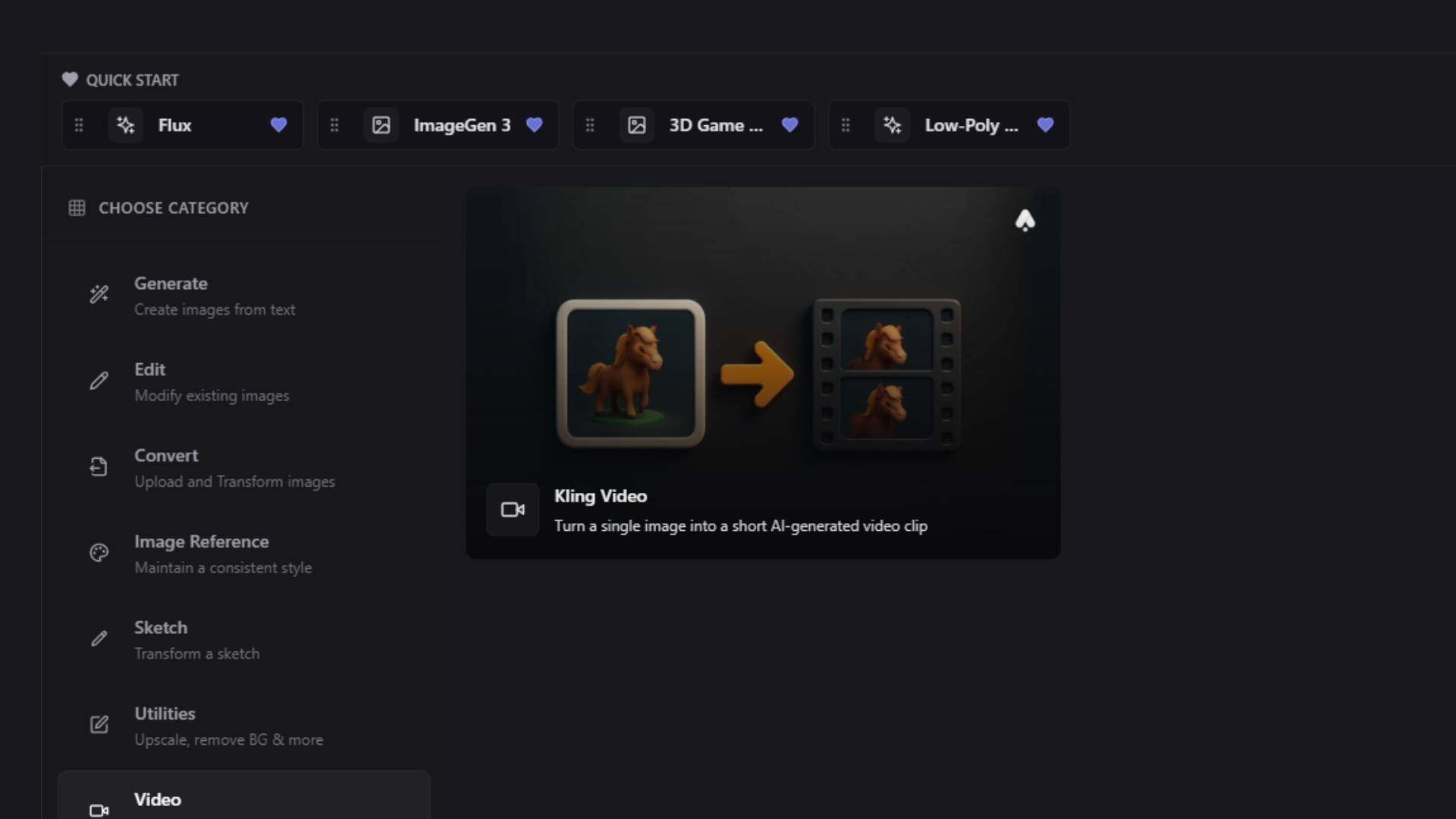Click the Edit pencil icon
The width and height of the screenshot is (1456, 819).
(x=99, y=381)
